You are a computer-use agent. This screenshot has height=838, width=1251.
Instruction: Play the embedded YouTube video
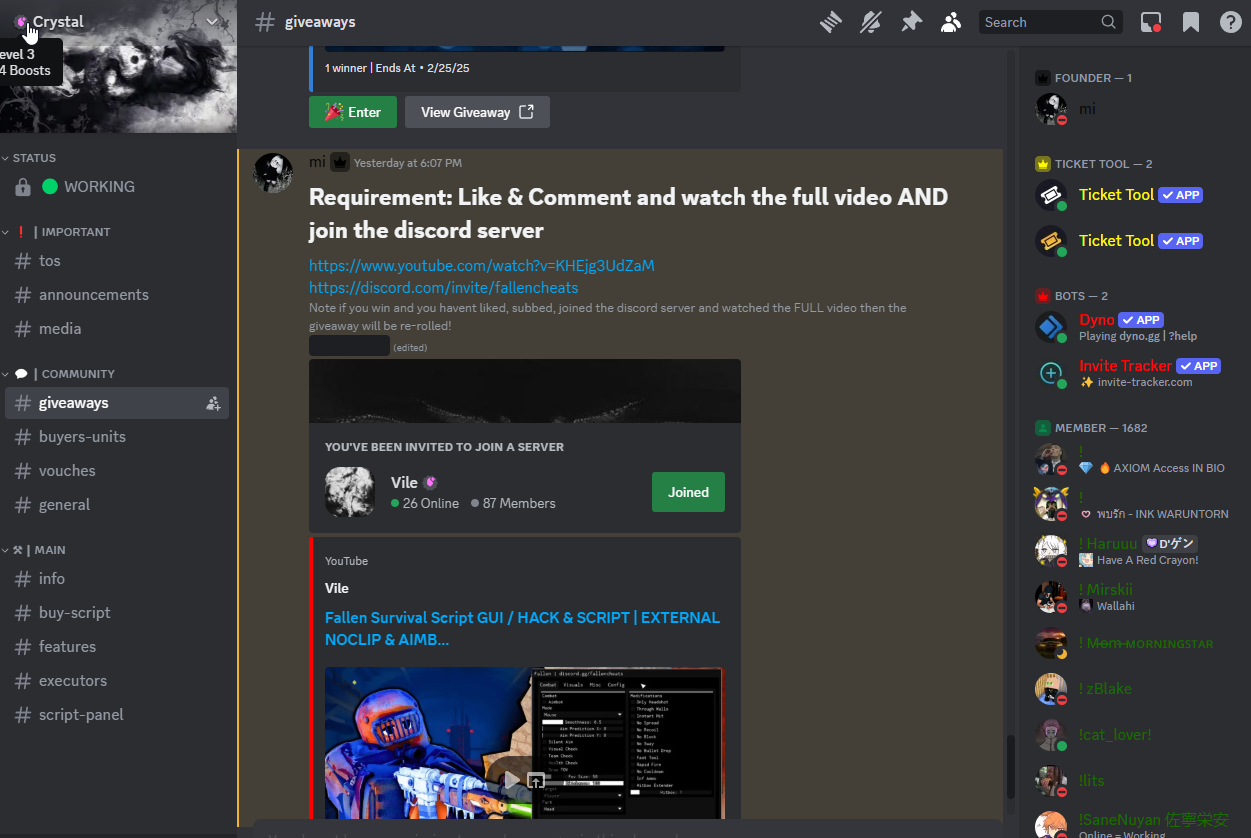pos(511,780)
